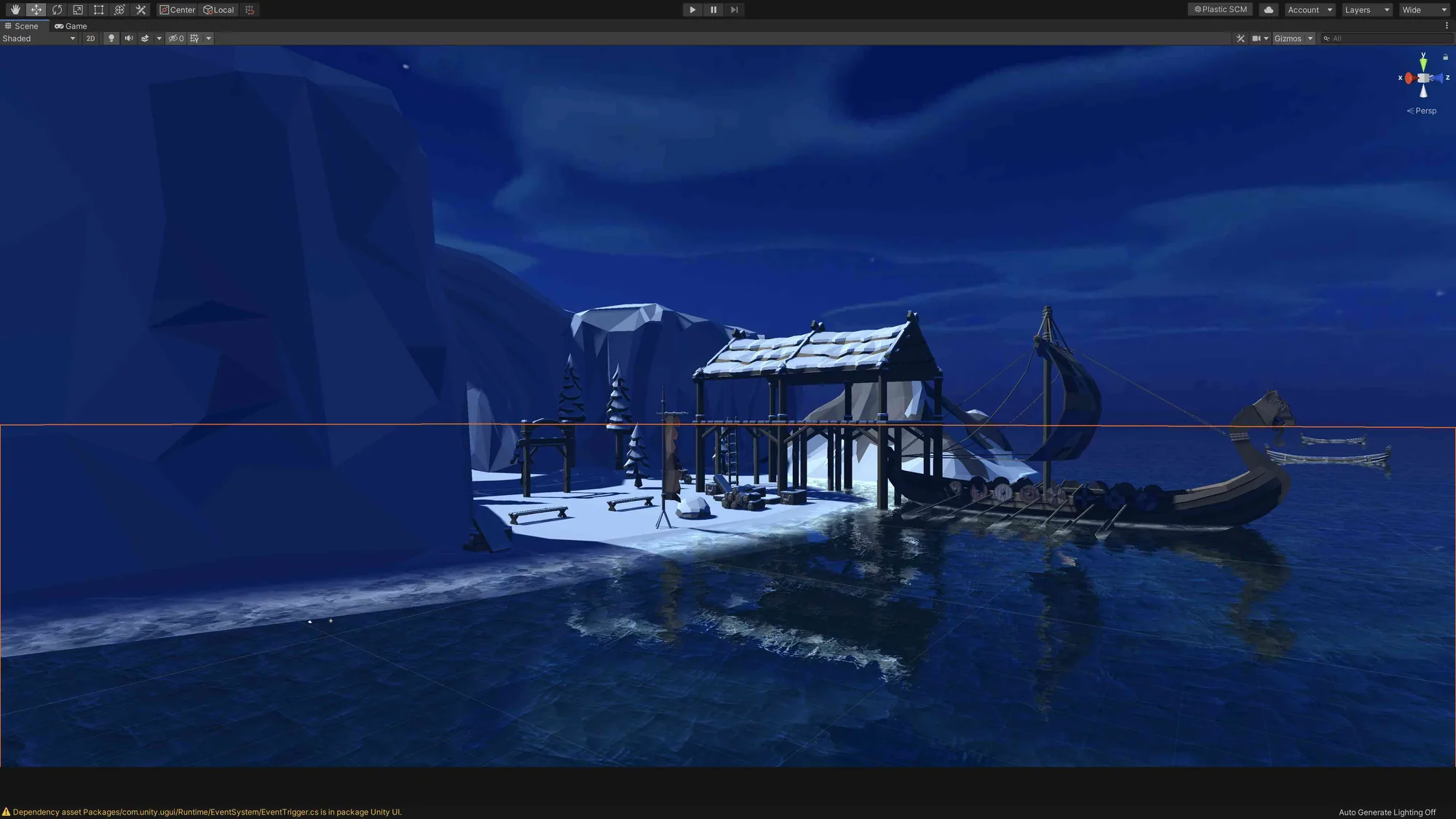This screenshot has width=1456, height=819.
Task: Select the Rotate tool
Action: pos(57,9)
